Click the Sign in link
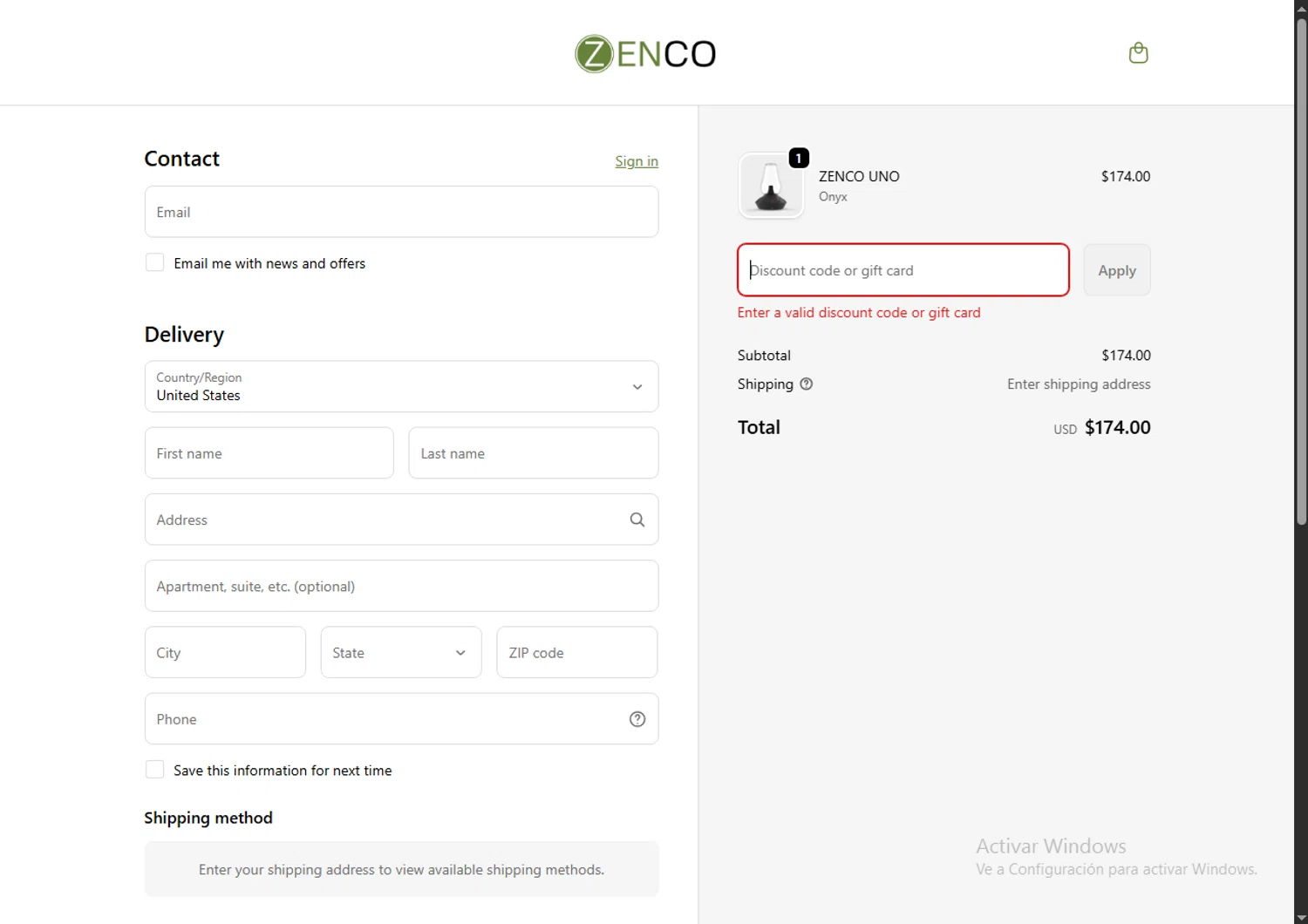Viewport: 1308px width, 924px height. (637, 161)
